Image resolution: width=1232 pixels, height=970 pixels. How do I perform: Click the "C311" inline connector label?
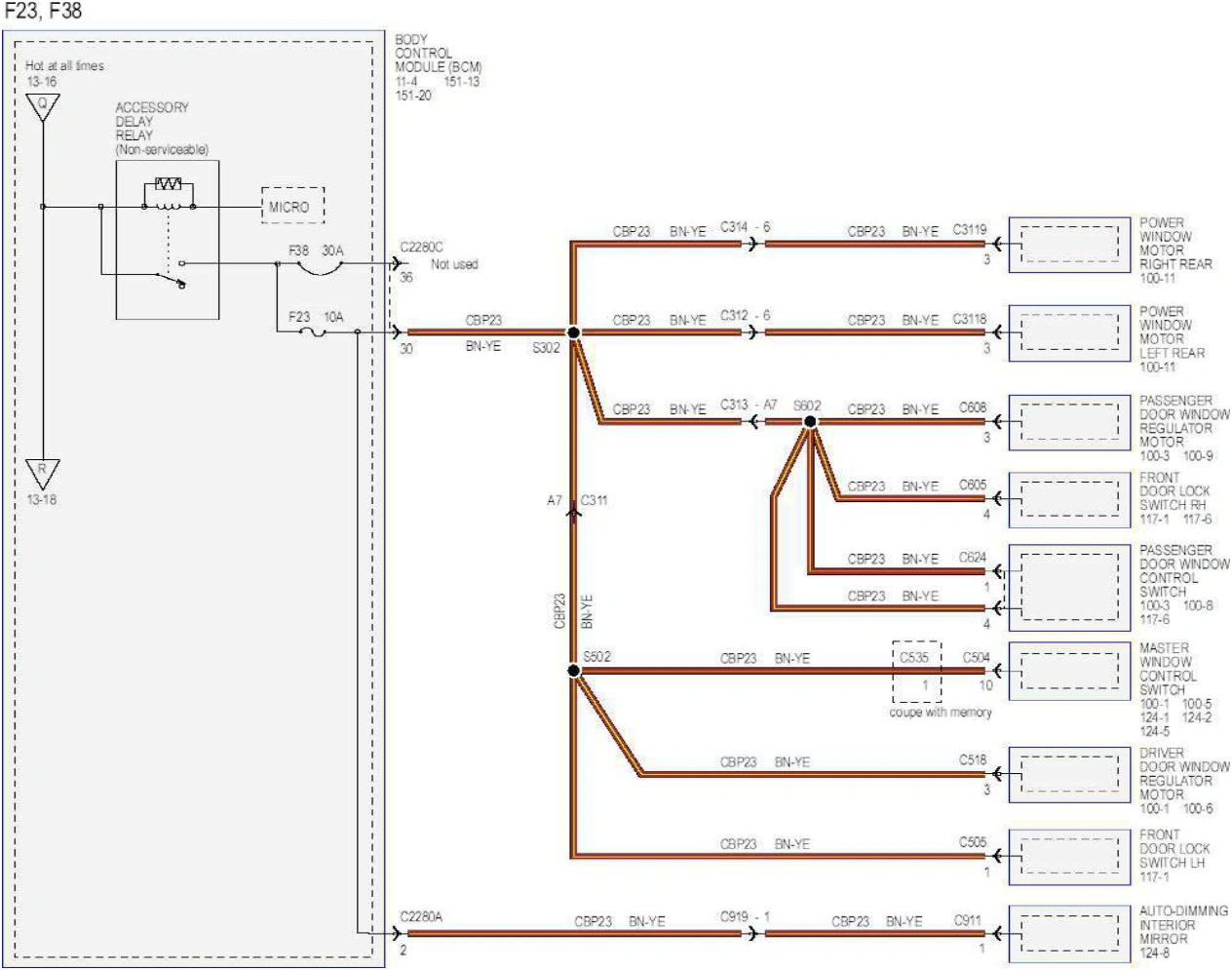click(x=595, y=500)
